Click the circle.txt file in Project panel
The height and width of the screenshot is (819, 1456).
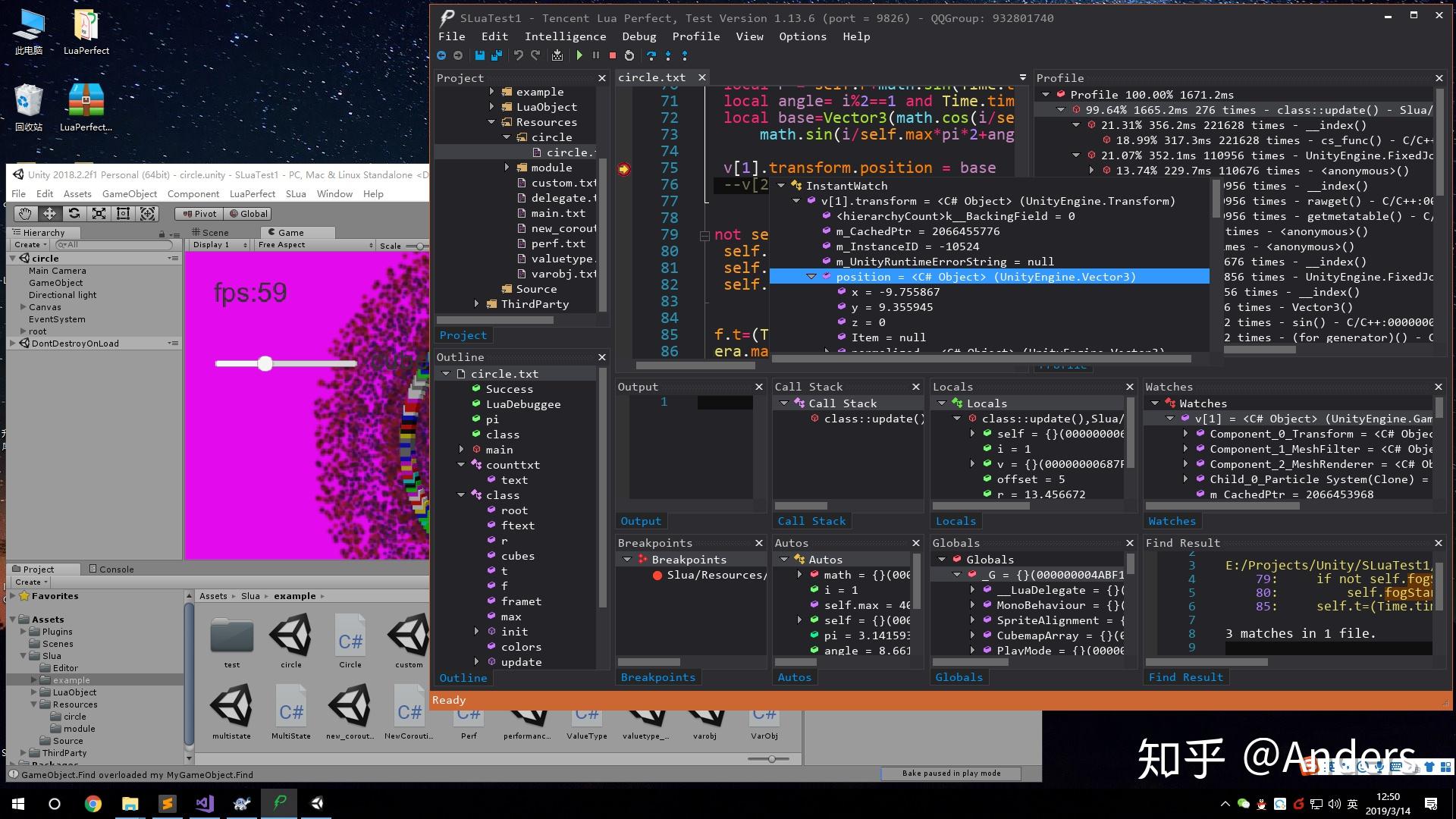(x=566, y=151)
